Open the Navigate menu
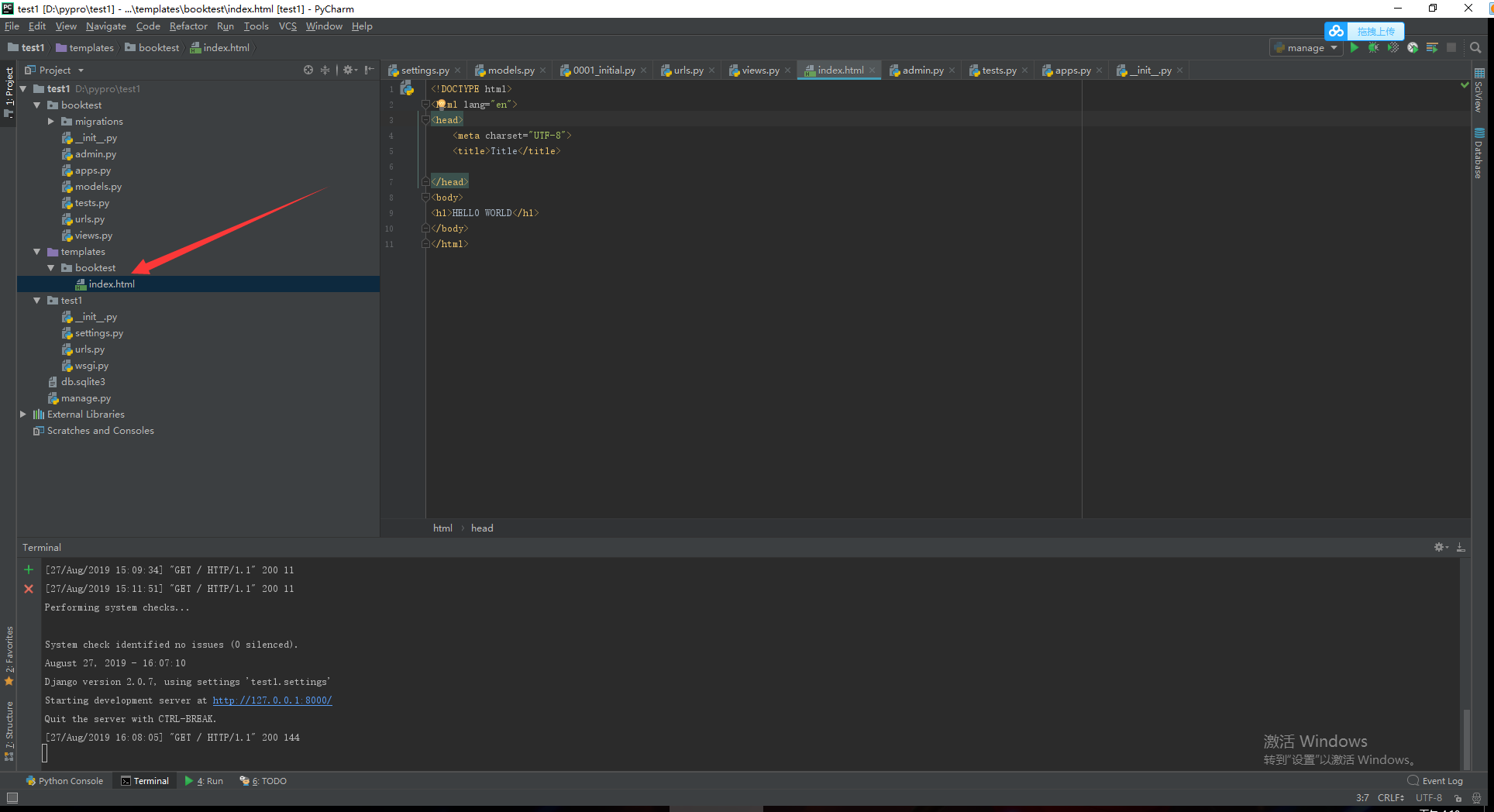This screenshot has width=1494, height=812. point(106,26)
